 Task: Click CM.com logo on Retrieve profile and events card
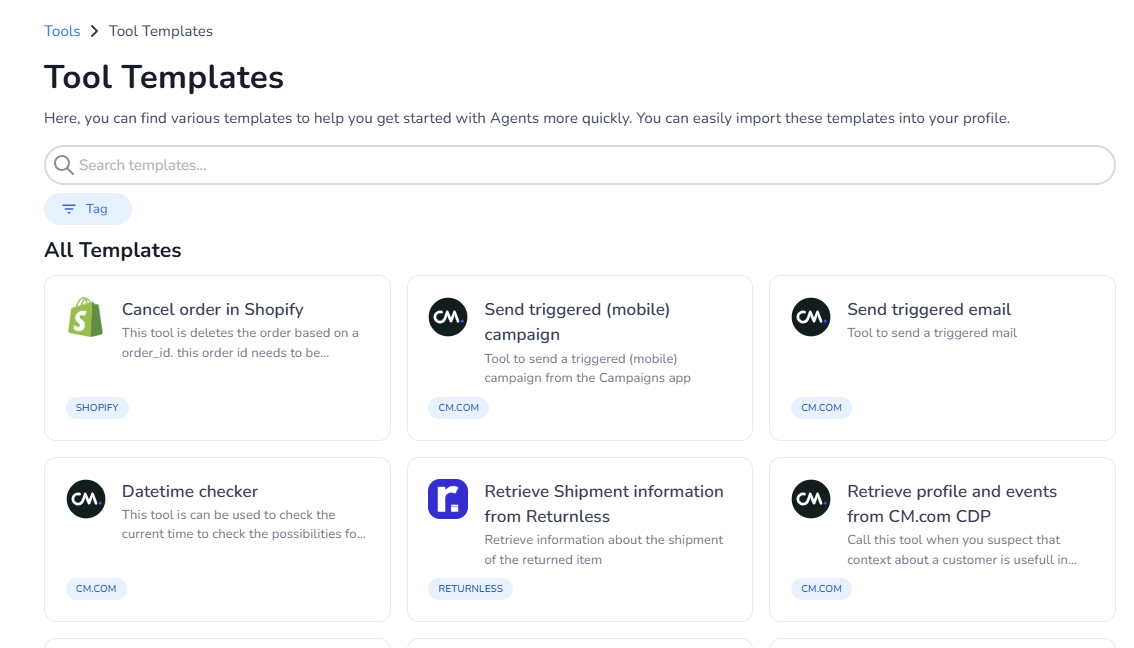[x=811, y=499]
